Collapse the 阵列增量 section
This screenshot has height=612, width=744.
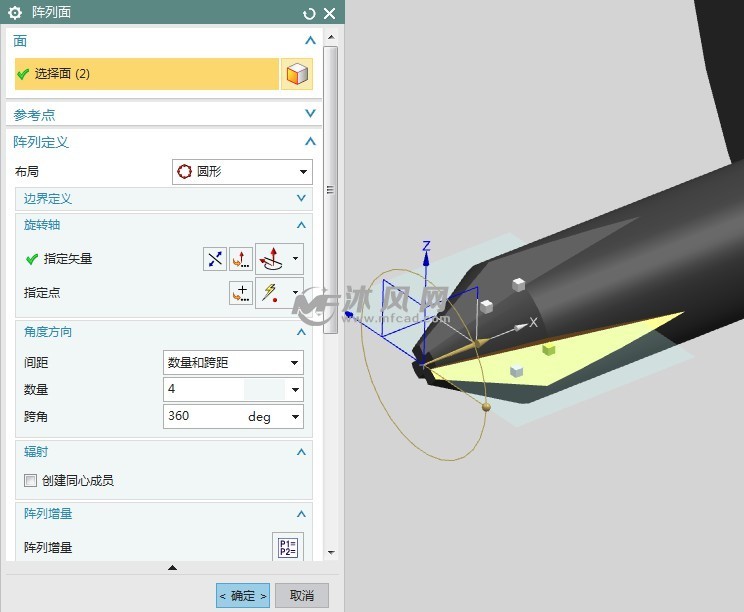301,514
